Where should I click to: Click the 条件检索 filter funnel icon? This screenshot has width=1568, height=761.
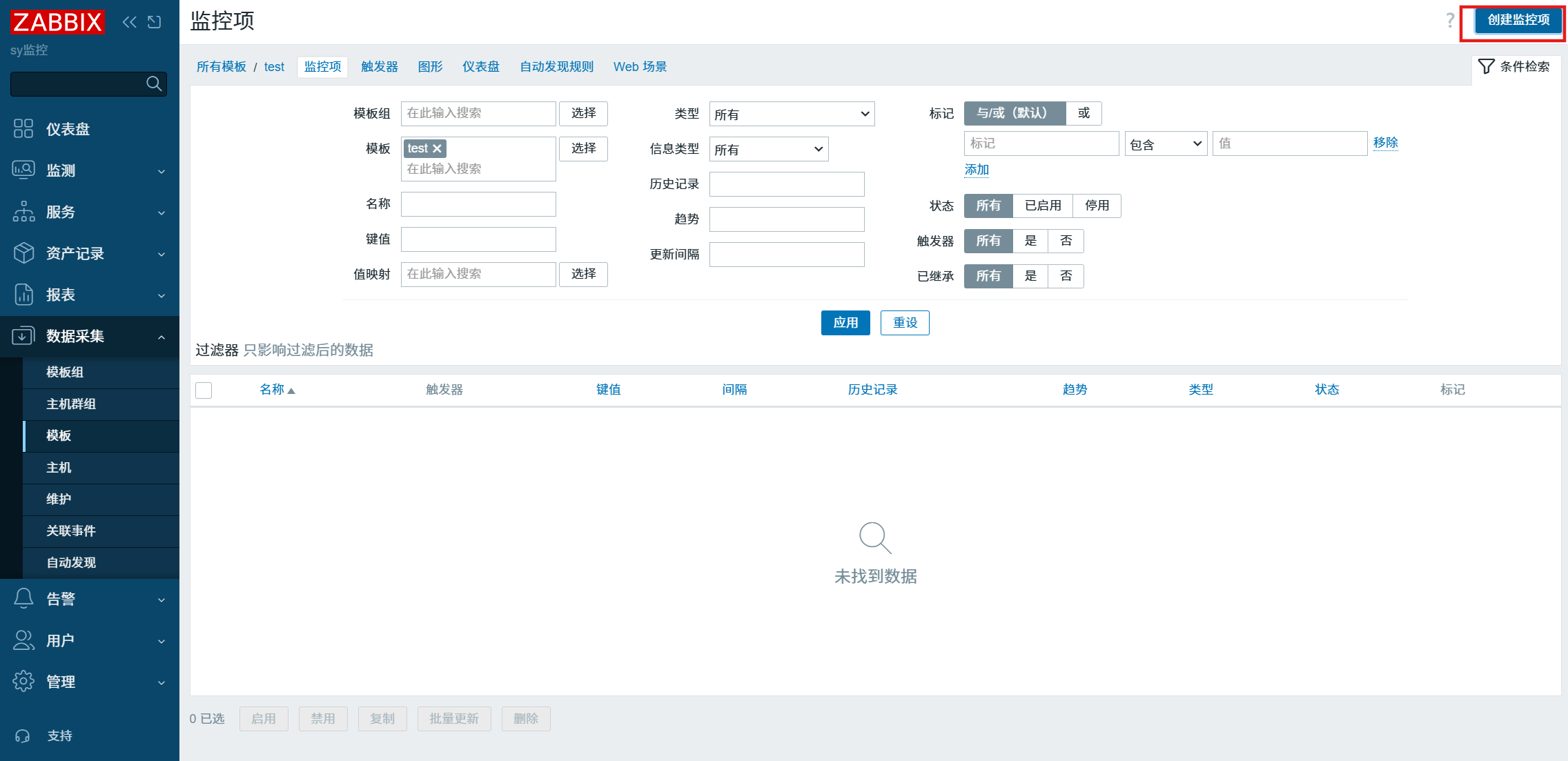tap(1486, 66)
